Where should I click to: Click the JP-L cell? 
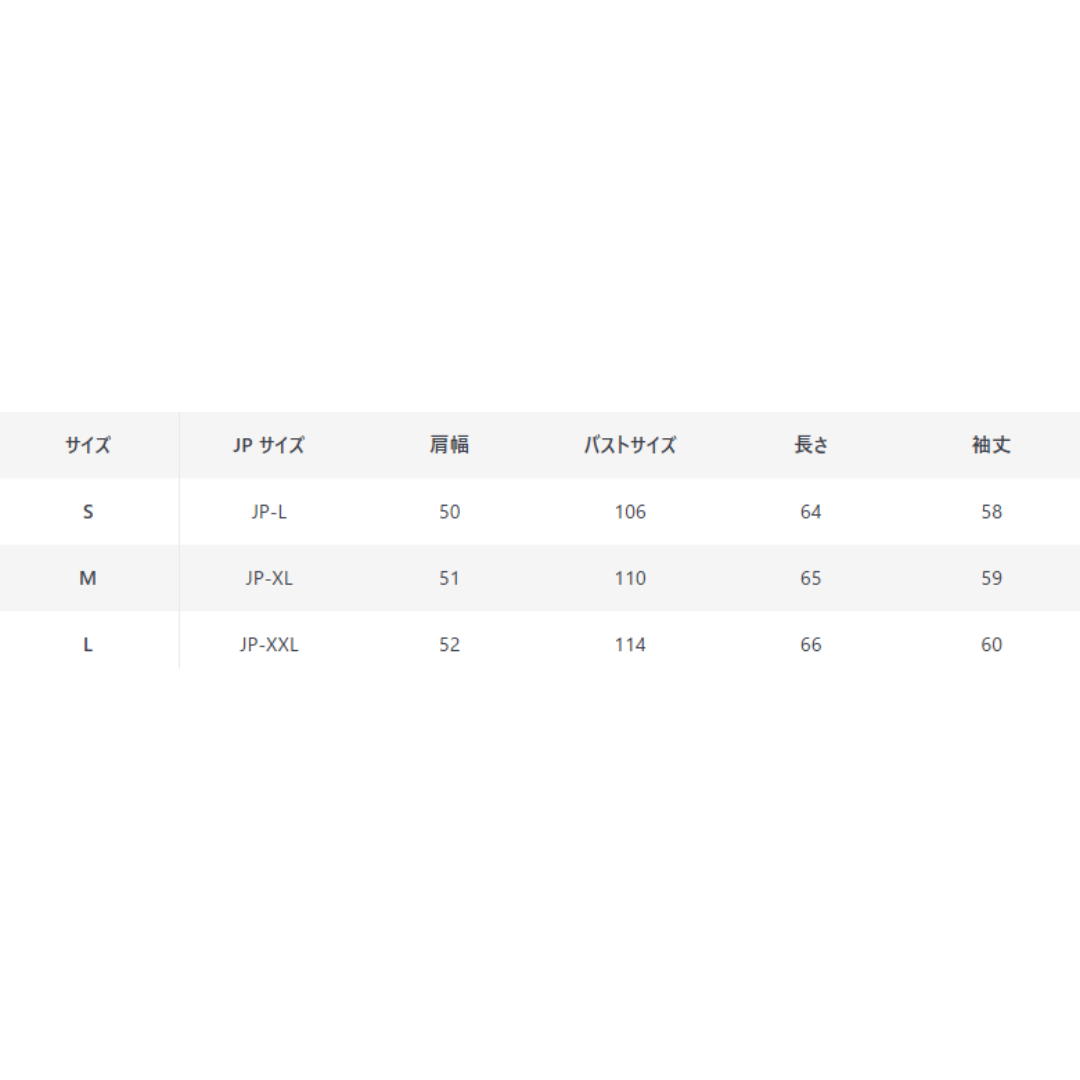coord(269,512)
